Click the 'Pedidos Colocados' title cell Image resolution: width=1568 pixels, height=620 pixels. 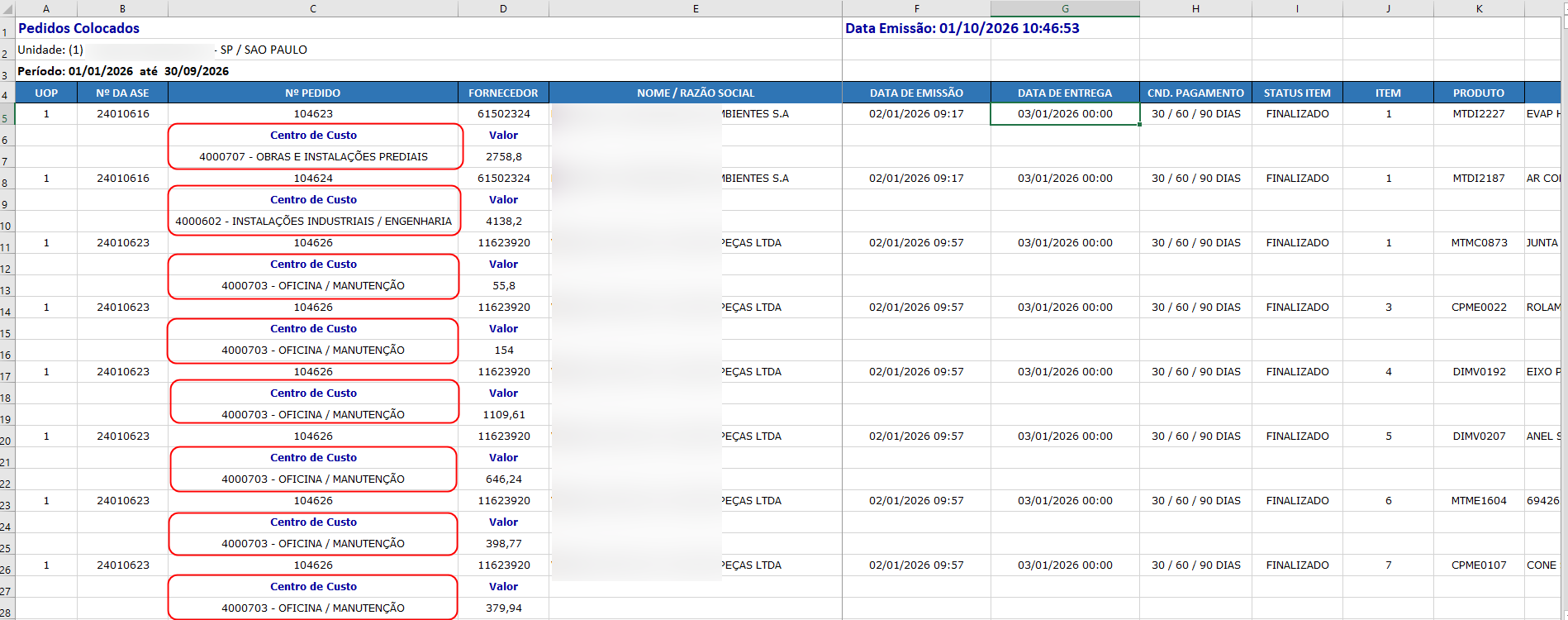[79, 28]
